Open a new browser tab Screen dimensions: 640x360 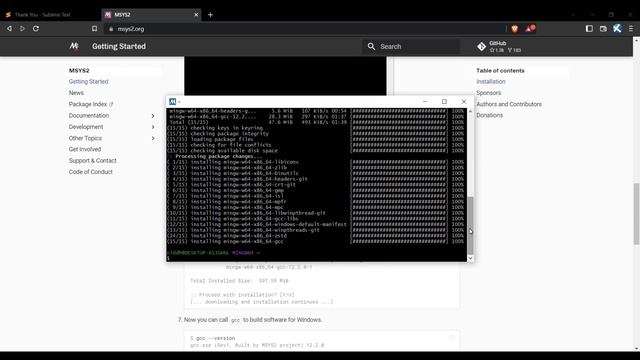point(210,15)
